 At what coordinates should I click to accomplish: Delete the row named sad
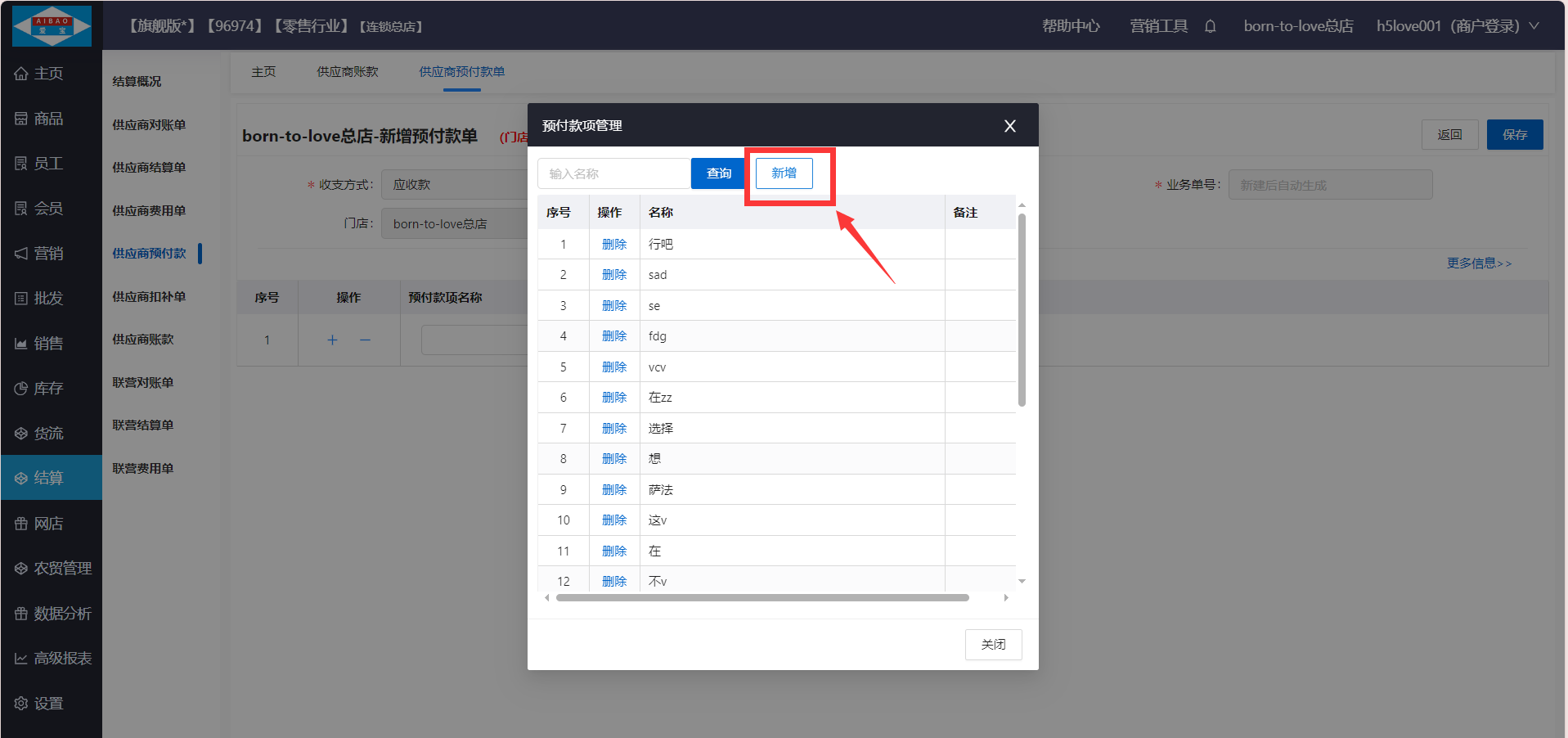613,275
